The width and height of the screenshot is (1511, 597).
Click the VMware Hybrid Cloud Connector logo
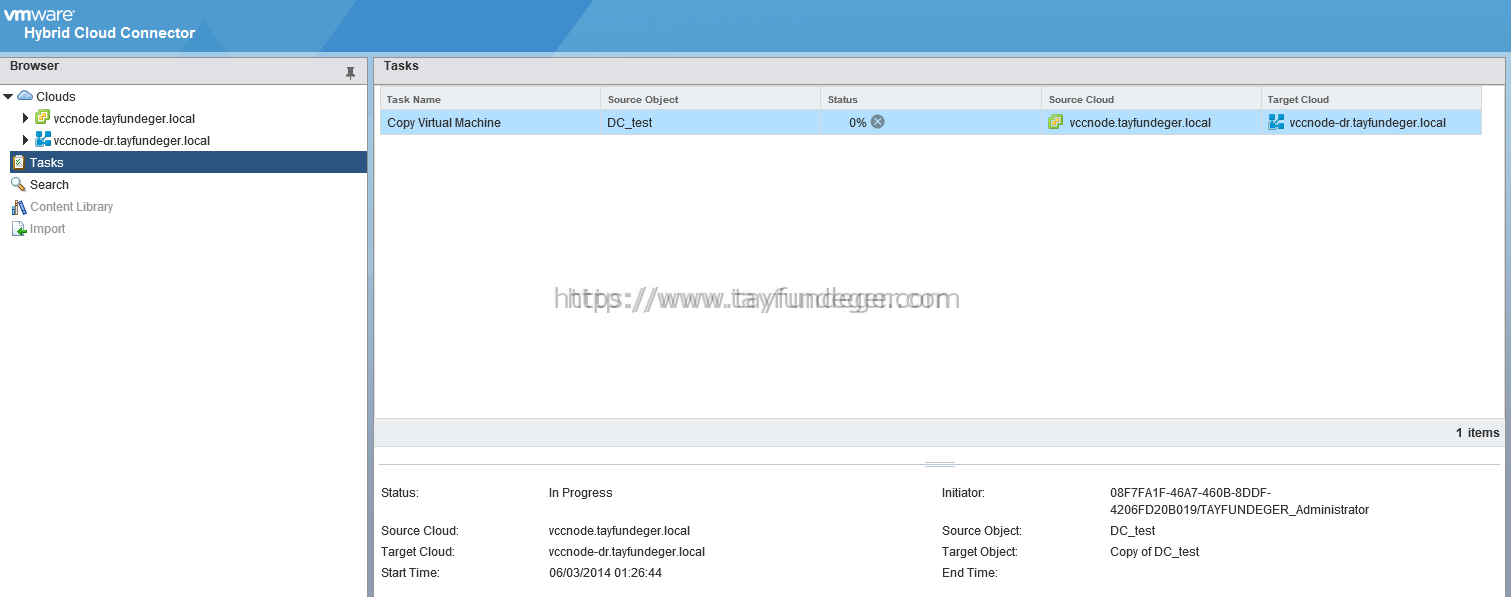click(100, 24)
